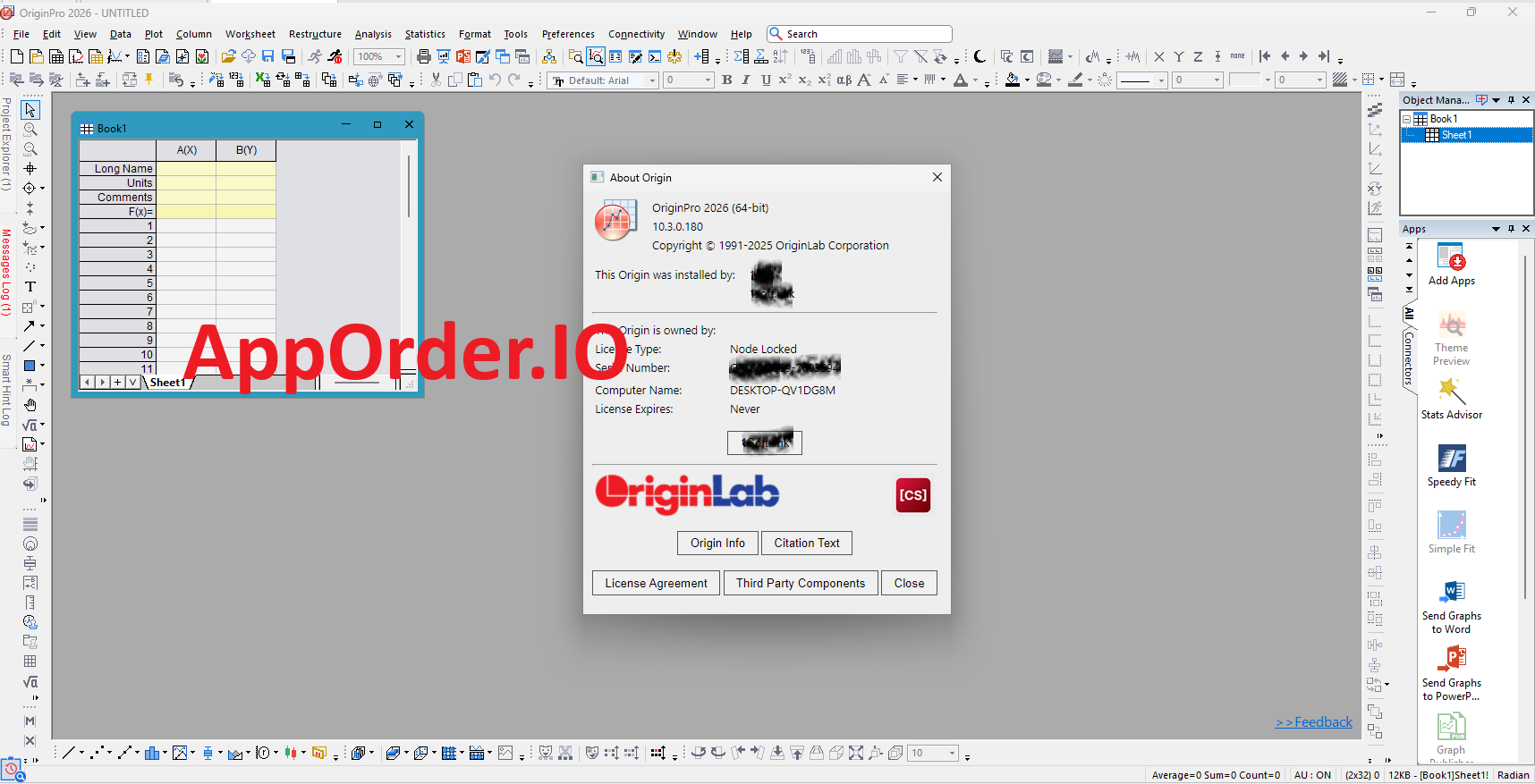Set column as Z designation

pos(1198,56)
